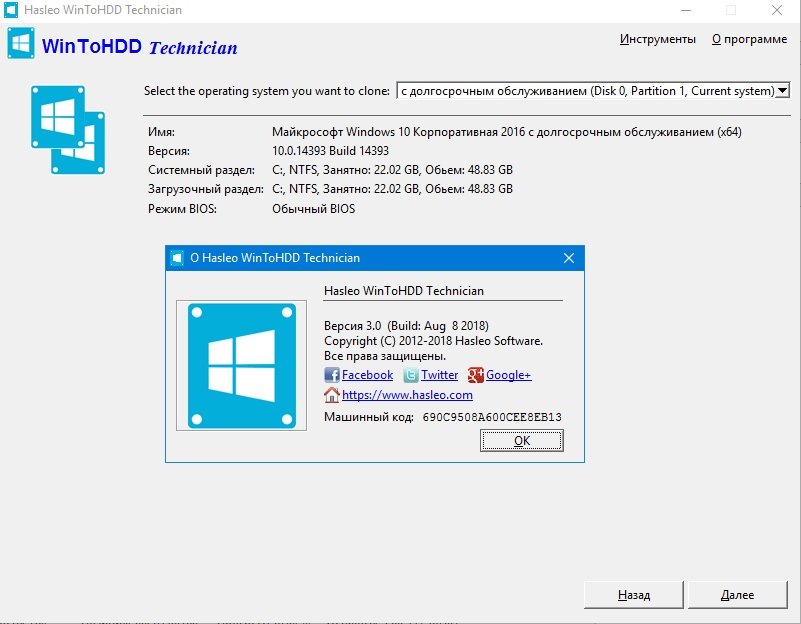The image size is (801, 624).
Task: Select the machine code 690C9508A600CEE8EB13
Action: 492,417
